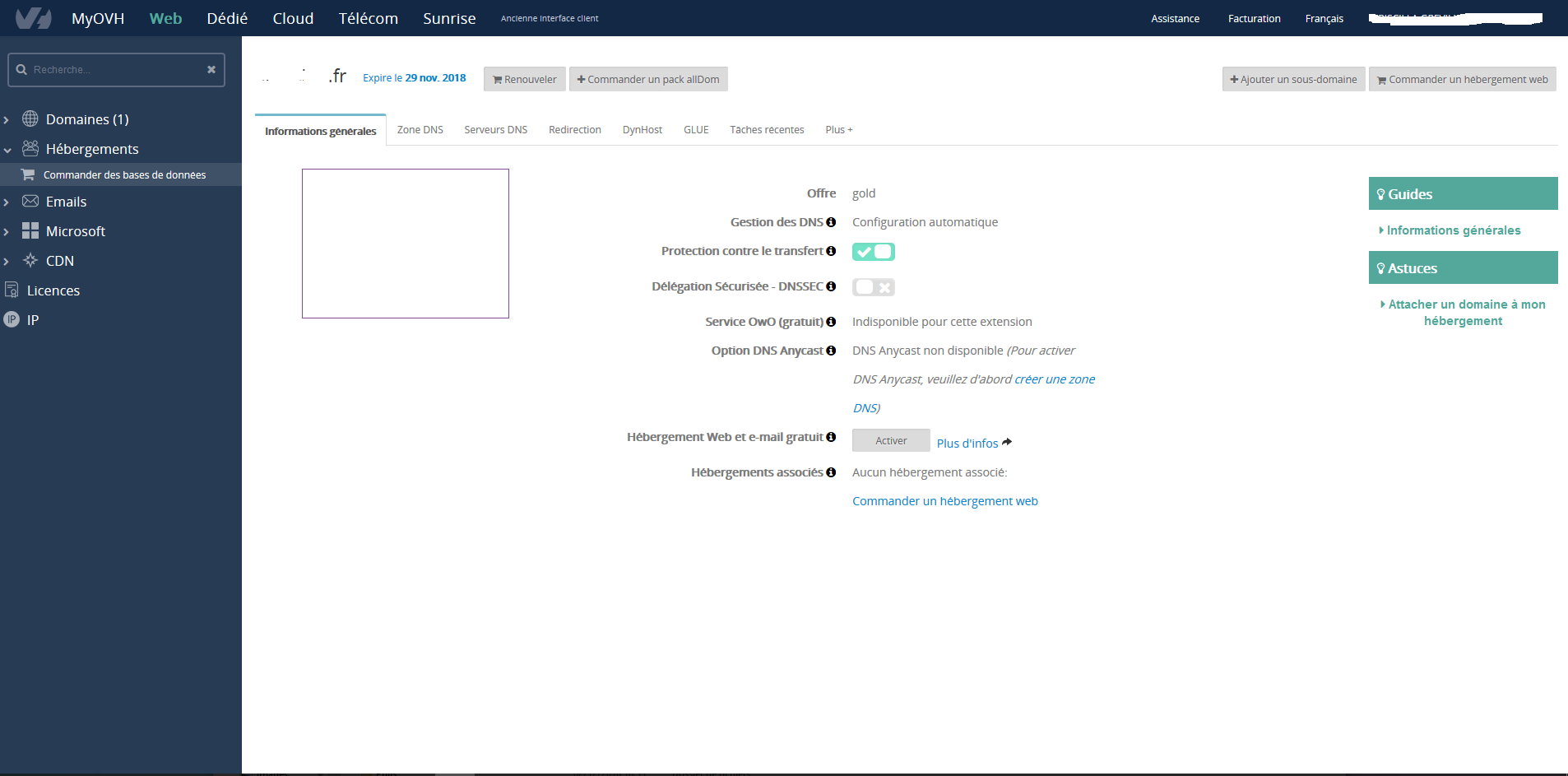Click the lightbulb icon in Guides header
Viewport: 1568px width, 776px height.
pyautogui.click(x=1380, y=194)
